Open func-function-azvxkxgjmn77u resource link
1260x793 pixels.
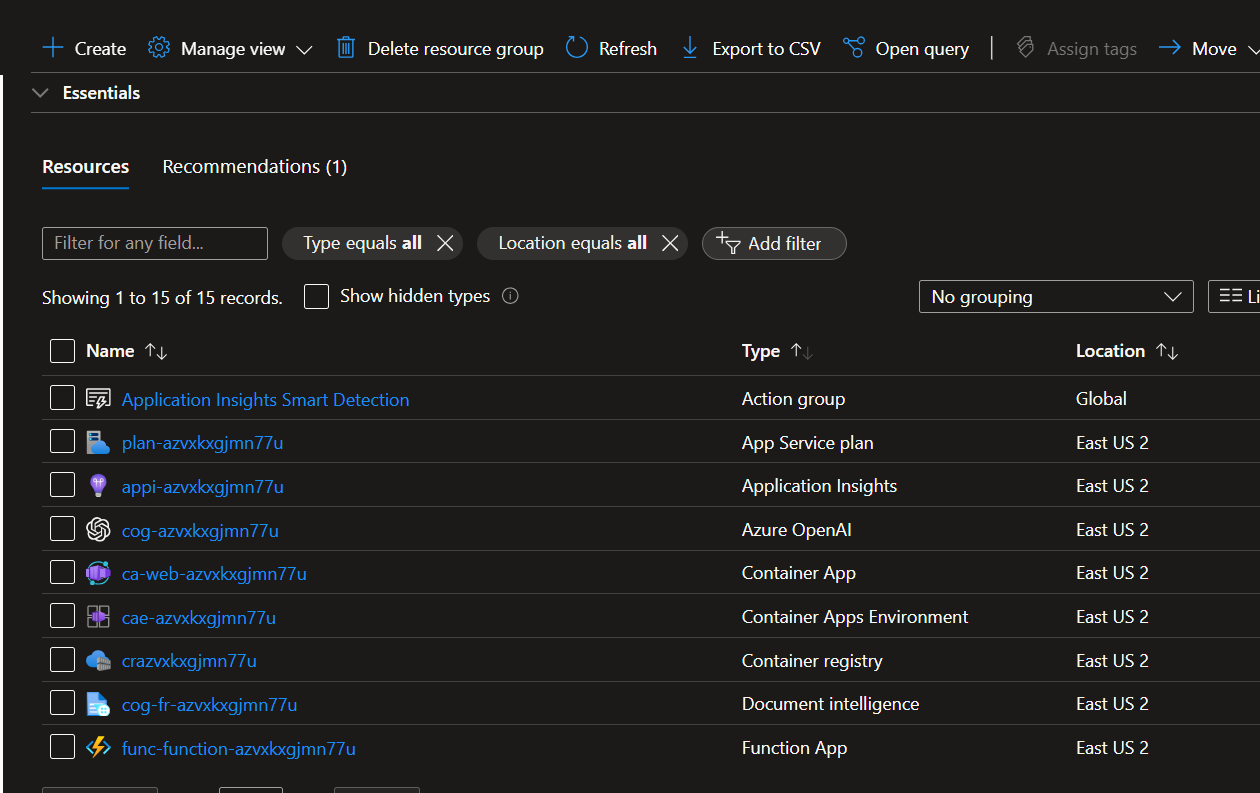[238, 749]
